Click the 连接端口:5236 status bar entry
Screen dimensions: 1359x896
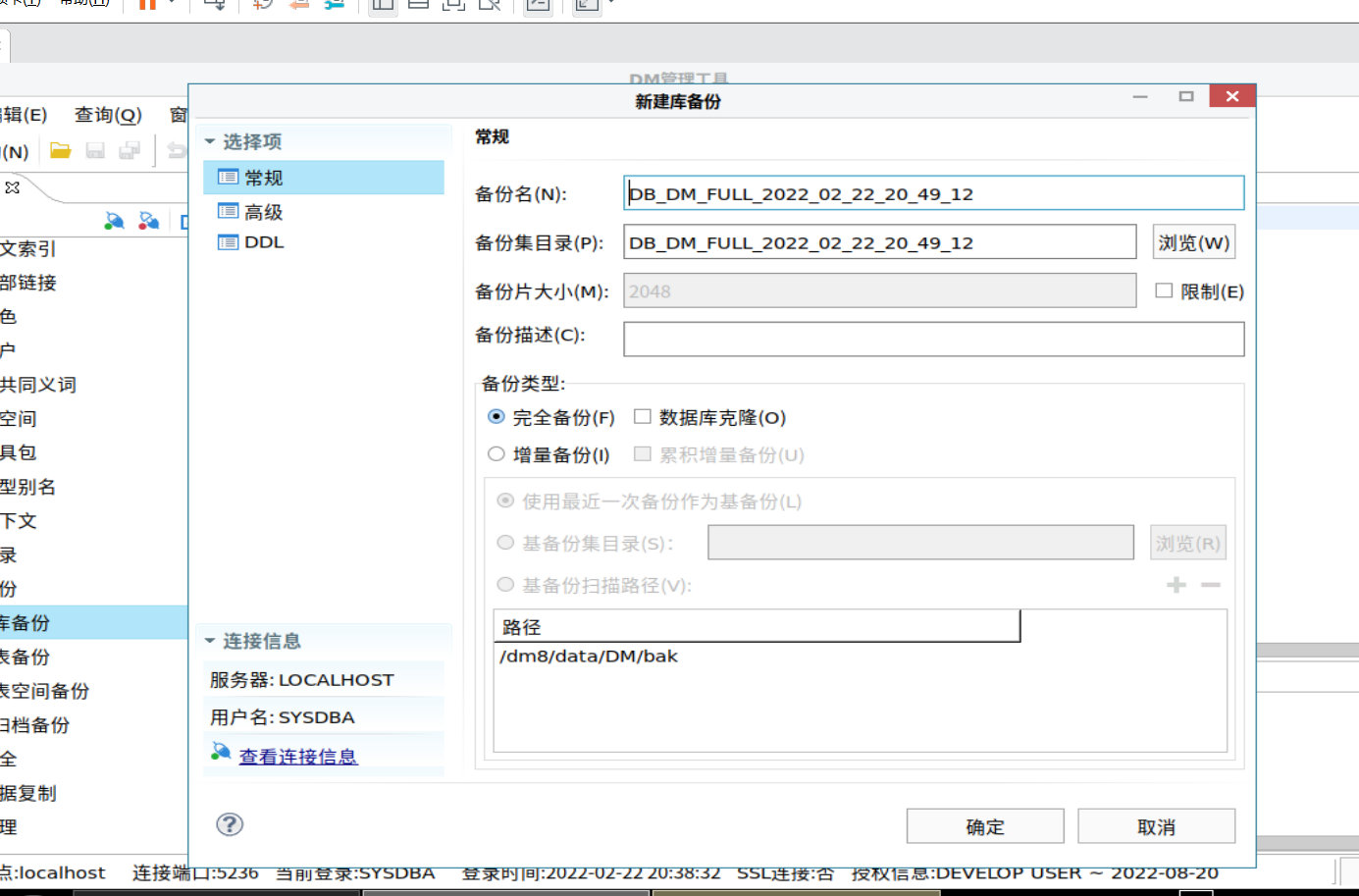pyautogui.click(x=195, y=872)
